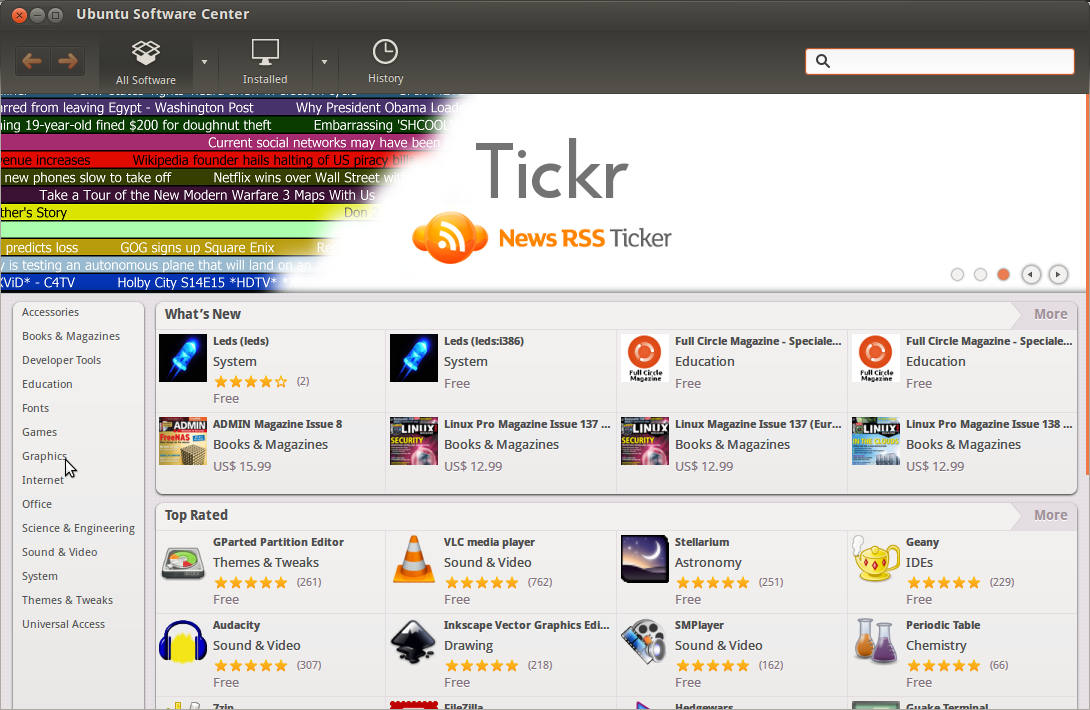
Task: Browse the Games category
Action: (40, 432)
